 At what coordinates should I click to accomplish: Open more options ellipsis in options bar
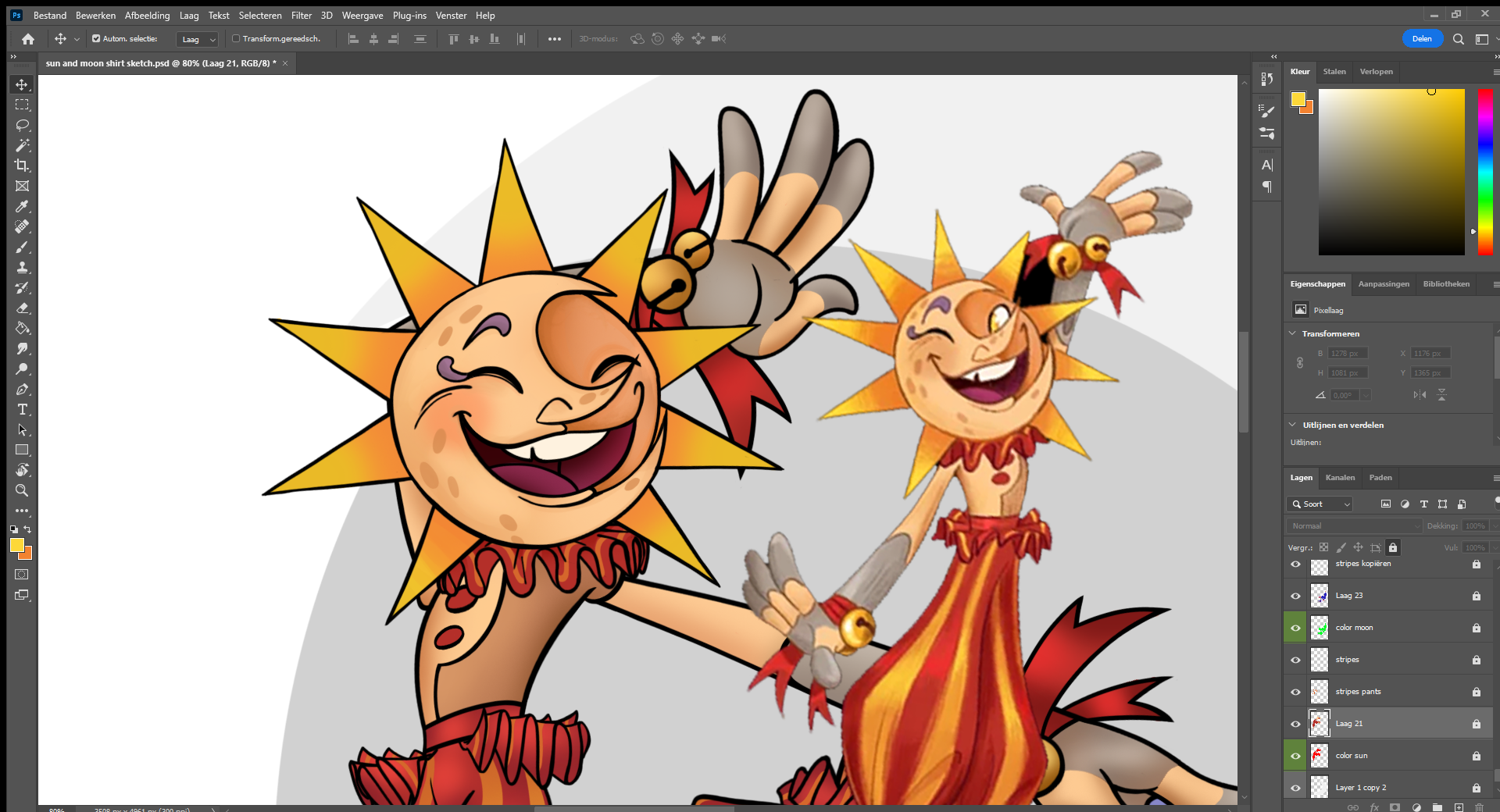(555, 39)
